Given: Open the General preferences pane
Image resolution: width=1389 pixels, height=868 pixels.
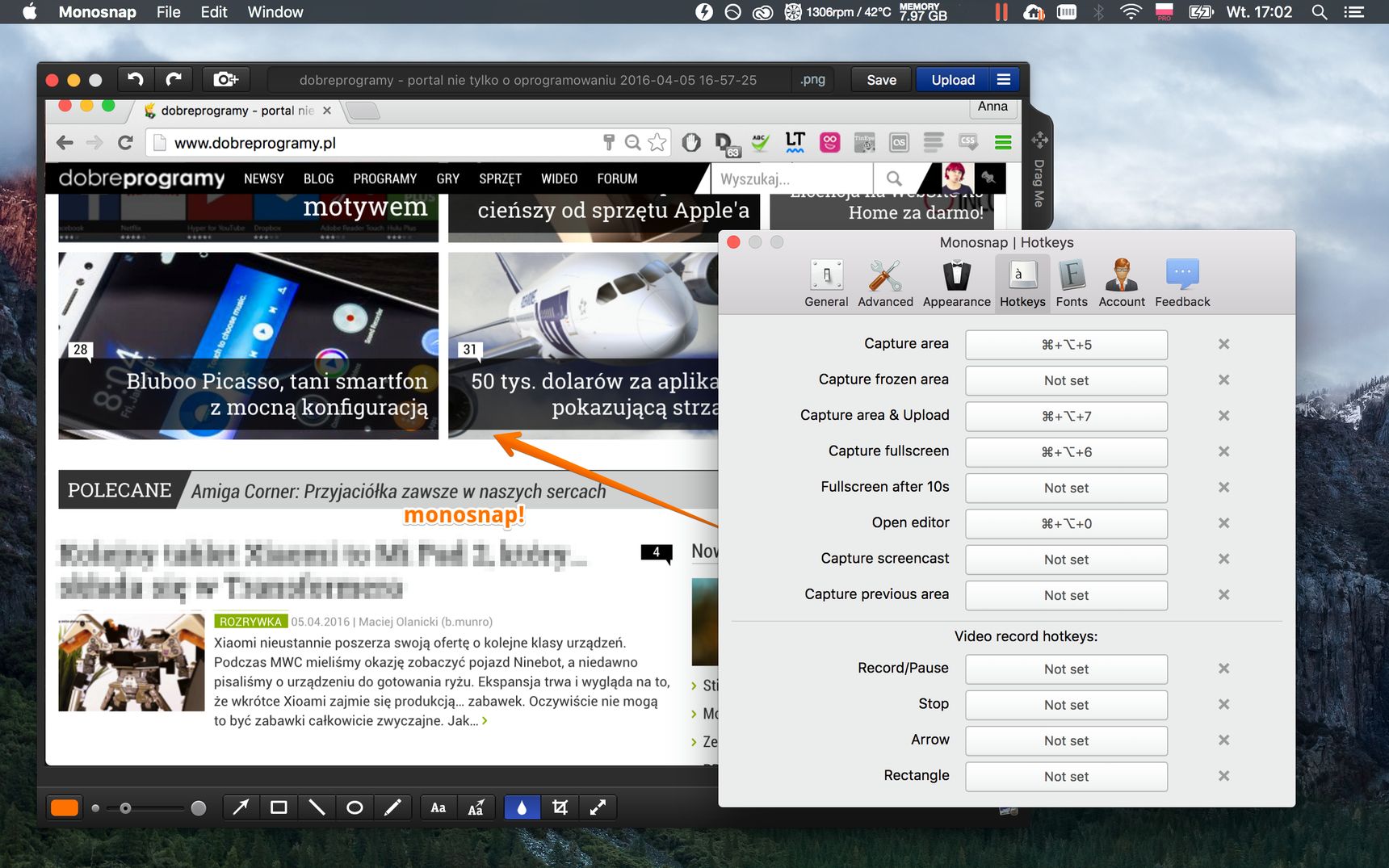Looking at the screenshot, I should coord(826,283).
